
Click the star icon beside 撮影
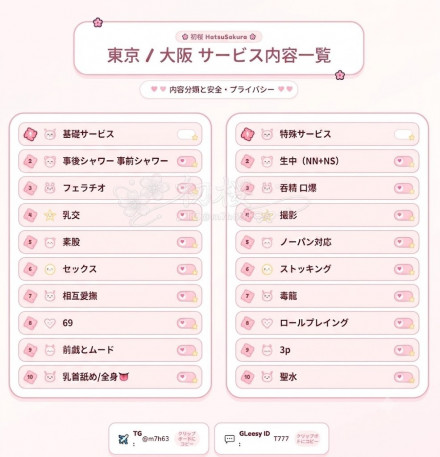(x=267, y=215)
